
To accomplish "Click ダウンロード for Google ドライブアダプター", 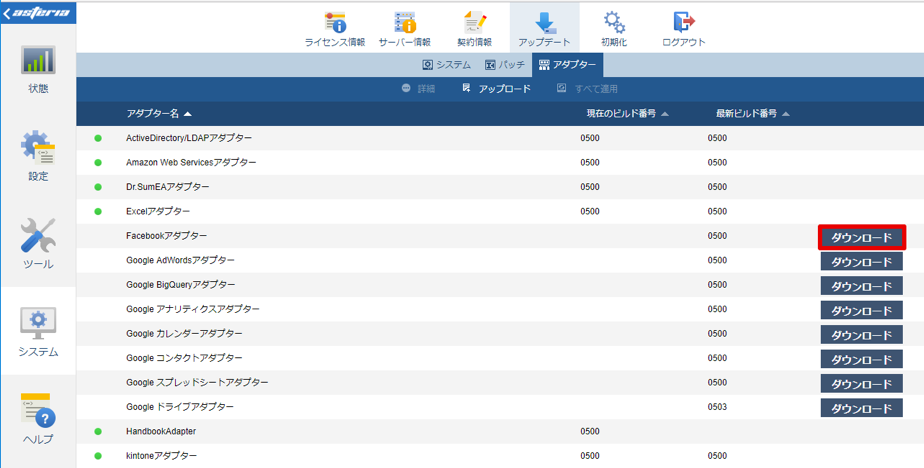I will (x=862, y=408).
